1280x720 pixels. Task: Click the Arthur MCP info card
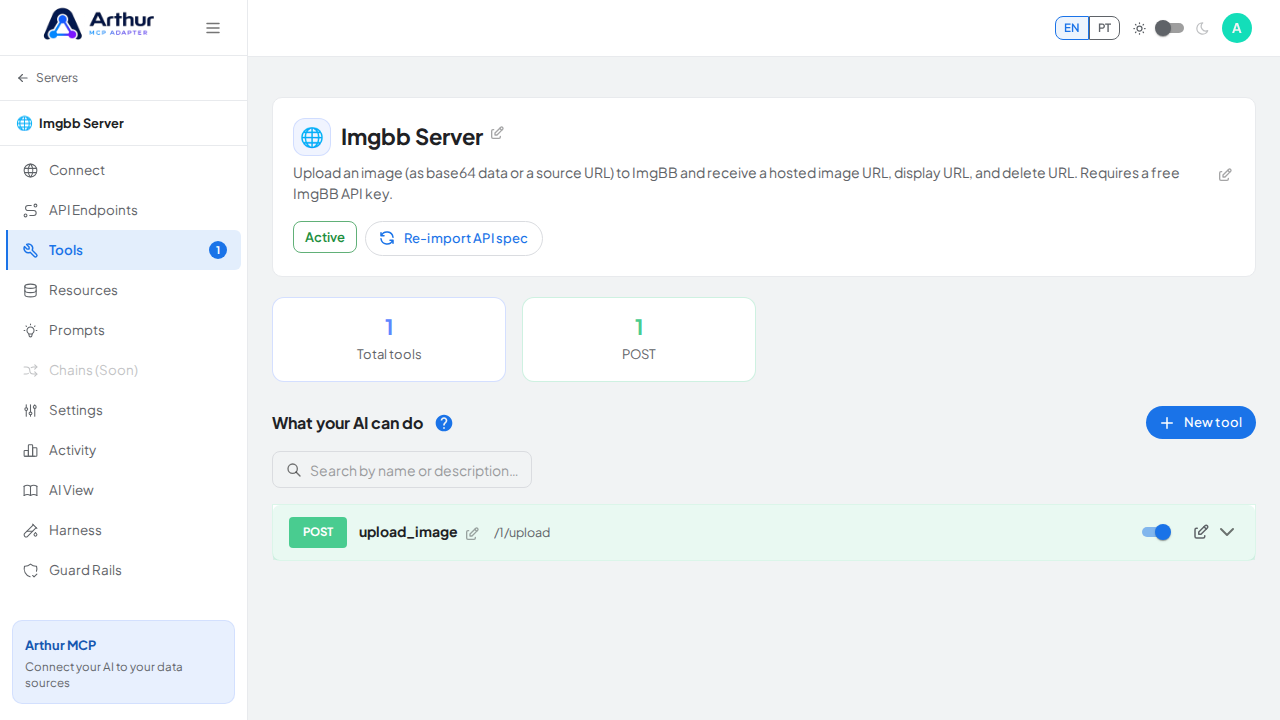tap(123, 662)
